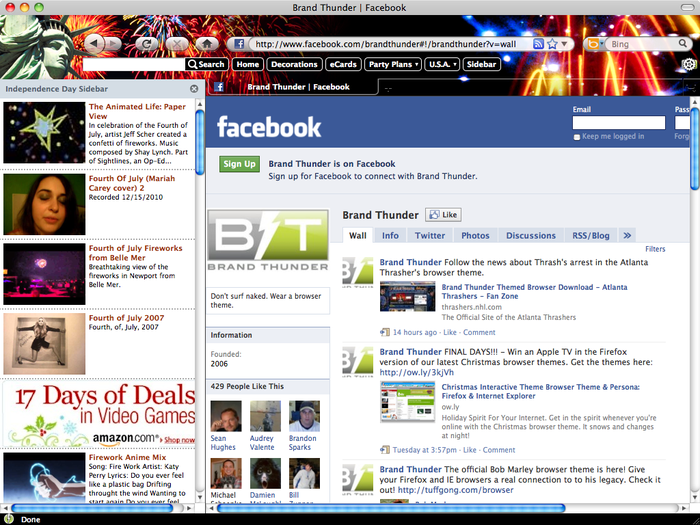Click the Fourth of July 2007 thumbnail

click(x=44, y=343)
